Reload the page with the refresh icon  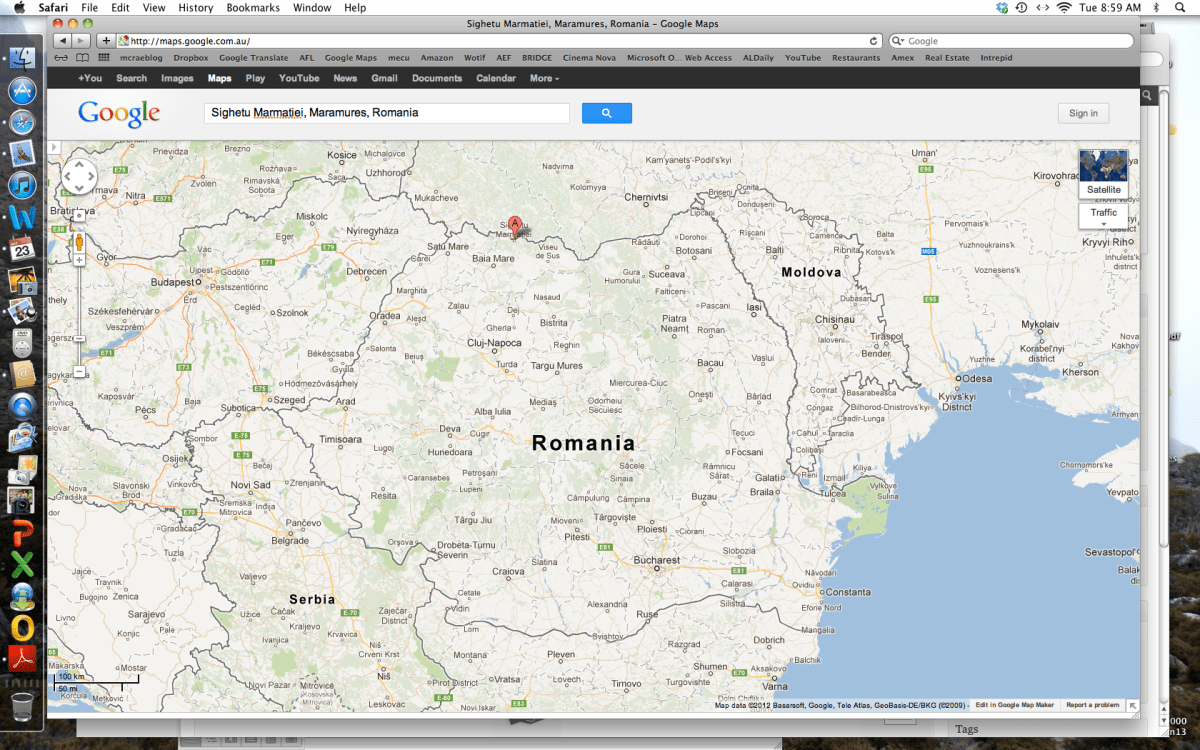click(x=874, y=41)
